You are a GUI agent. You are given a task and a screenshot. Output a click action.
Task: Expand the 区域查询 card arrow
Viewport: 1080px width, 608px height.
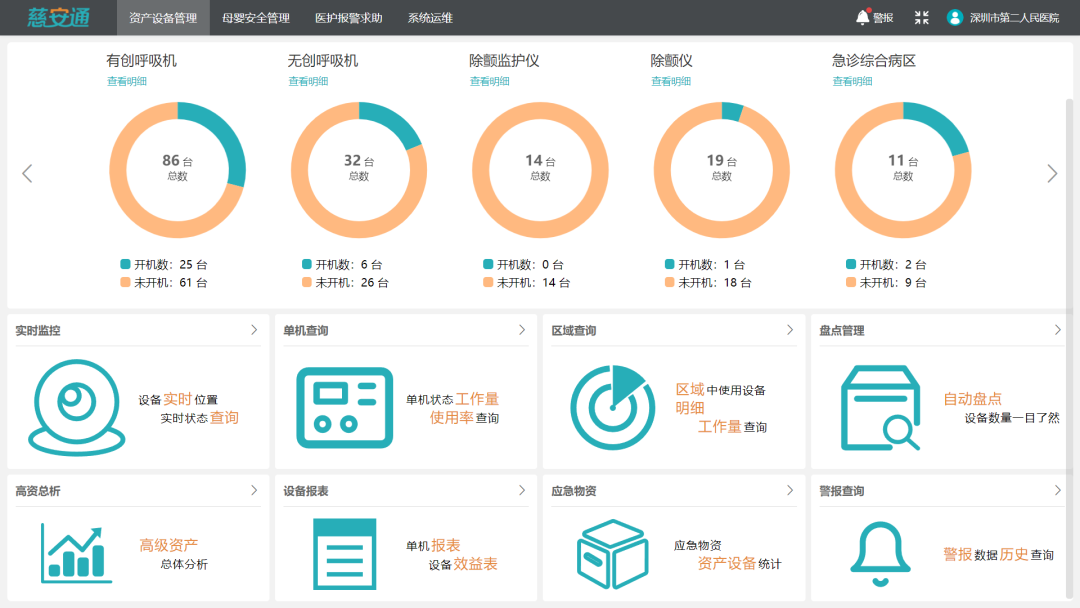coord(790,330)
